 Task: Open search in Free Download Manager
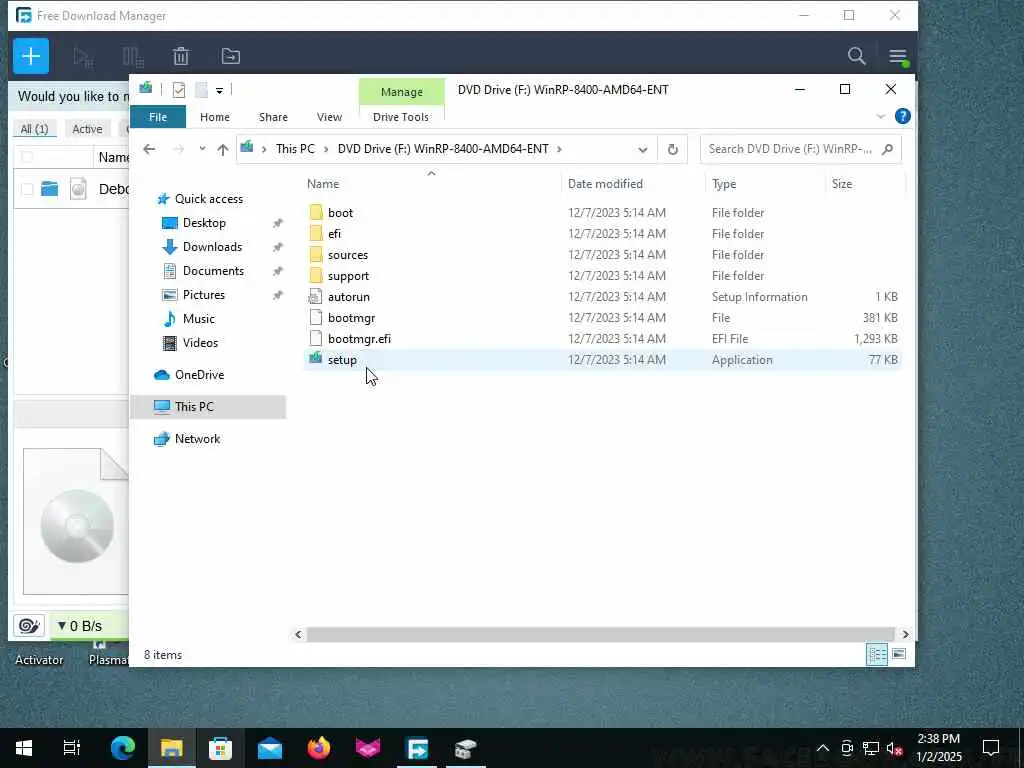pos(856,56)
